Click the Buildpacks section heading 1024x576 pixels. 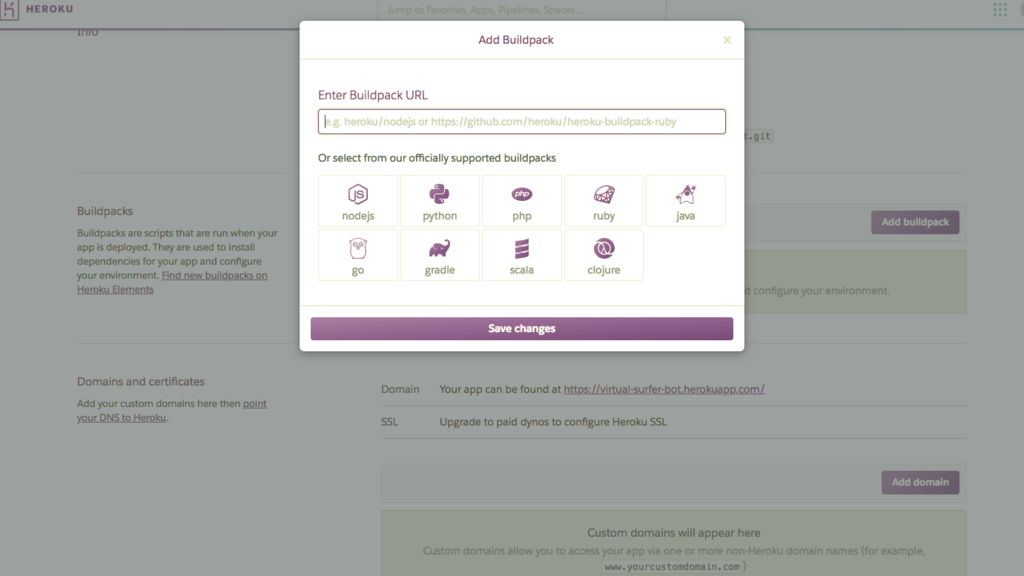pos(105,211)
